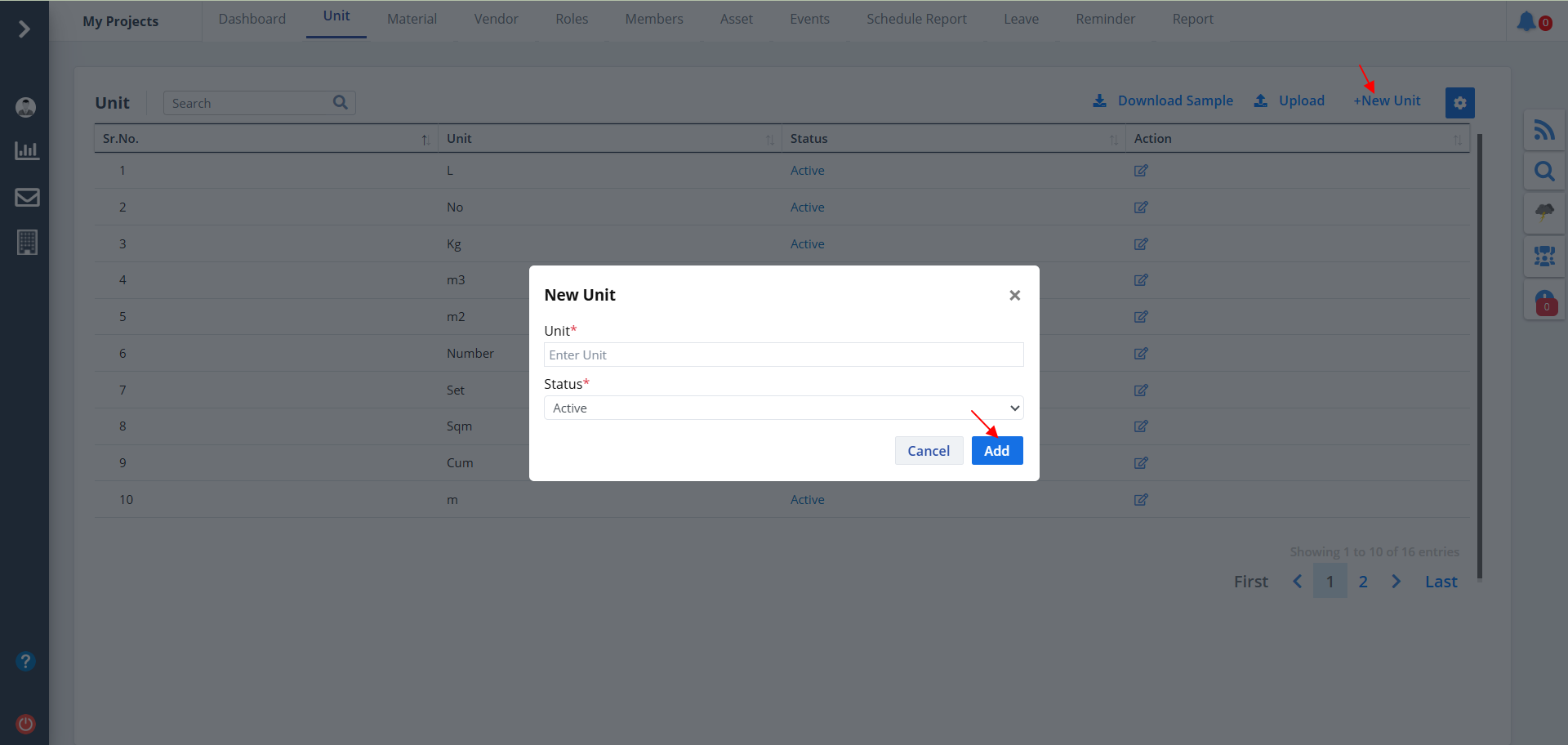Click the Enter Unit text field
Viewport: 1568px width, 745px height.
(782, 355)
